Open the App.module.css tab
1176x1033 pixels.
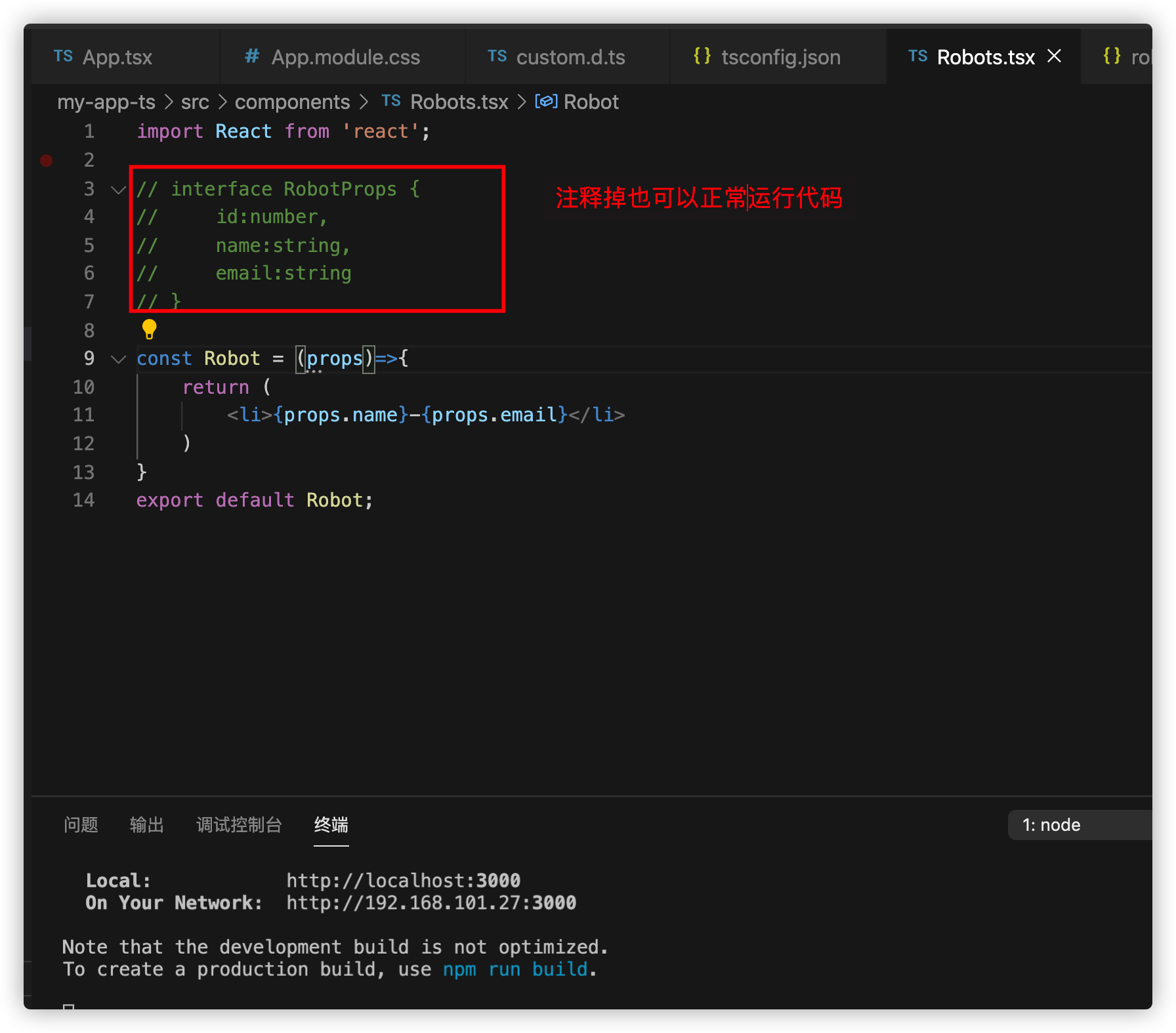343,57
